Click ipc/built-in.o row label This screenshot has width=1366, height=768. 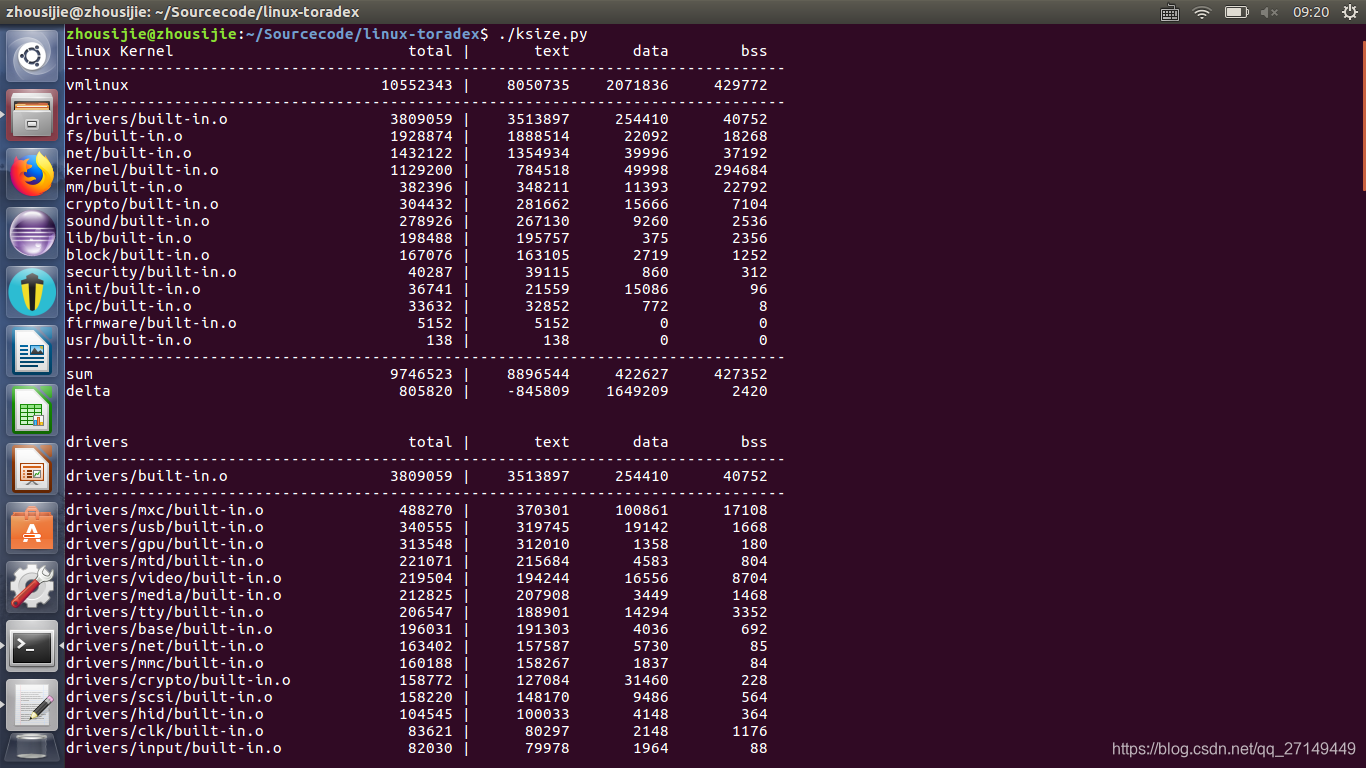pyautogui.click(x=129, y=306)
